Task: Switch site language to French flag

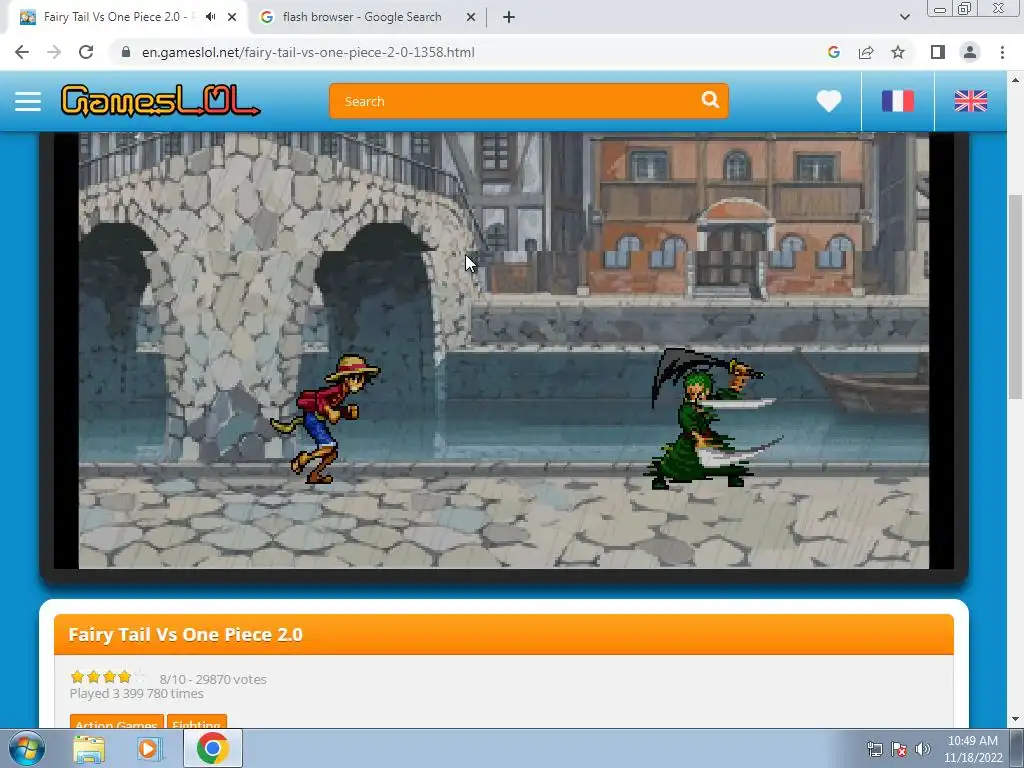Action: (898, 101)
